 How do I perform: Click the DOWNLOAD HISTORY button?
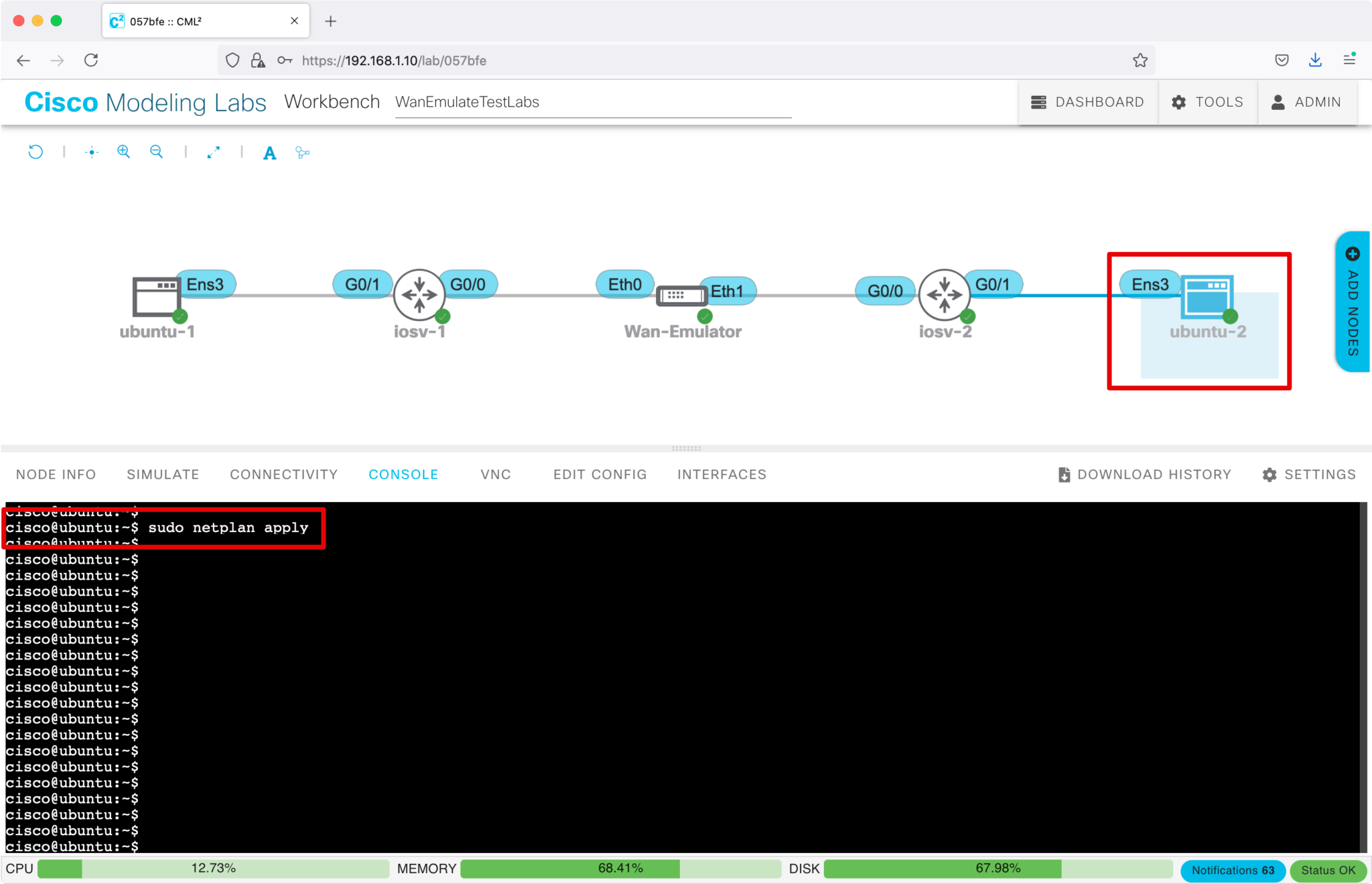(x=1145, y=475)
